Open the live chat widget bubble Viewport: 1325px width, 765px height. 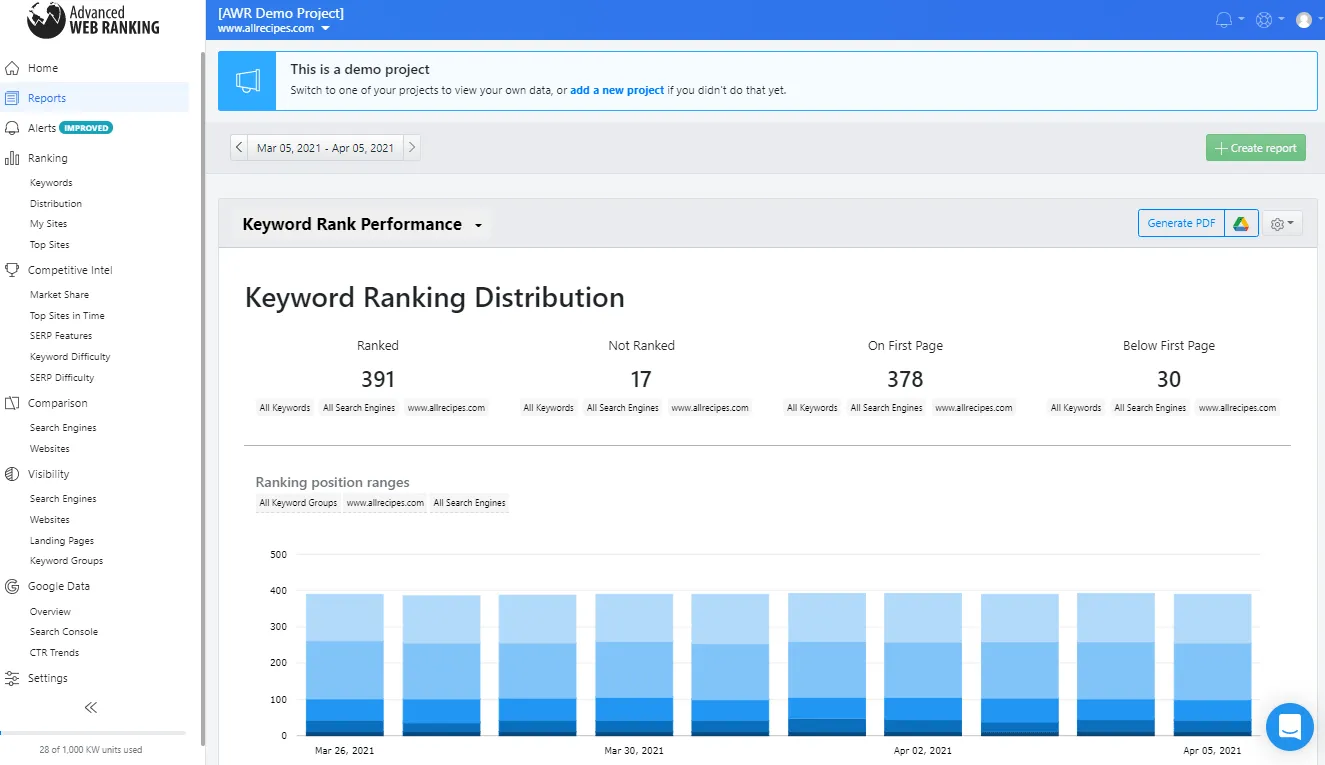[1289, 726]
